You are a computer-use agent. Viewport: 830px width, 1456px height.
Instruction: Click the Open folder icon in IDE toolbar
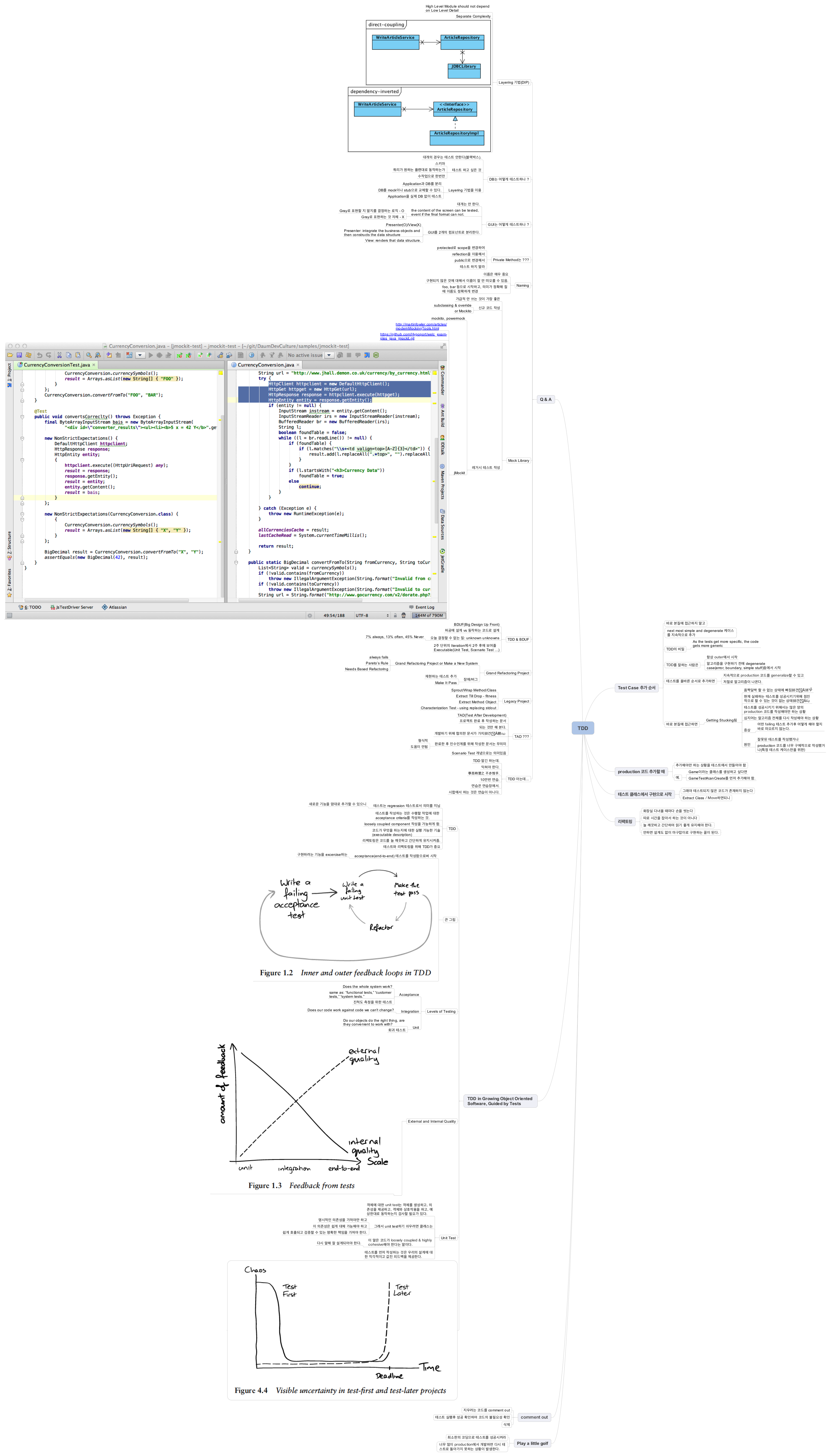point(10,355)
